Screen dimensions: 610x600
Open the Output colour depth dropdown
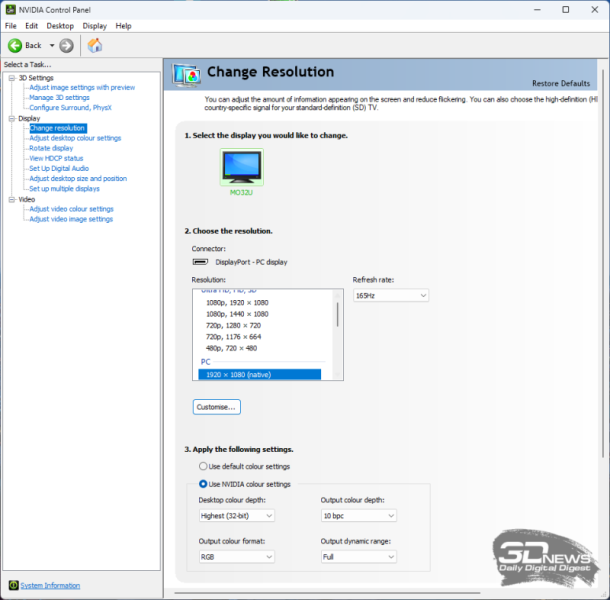[x=358, y=515]
